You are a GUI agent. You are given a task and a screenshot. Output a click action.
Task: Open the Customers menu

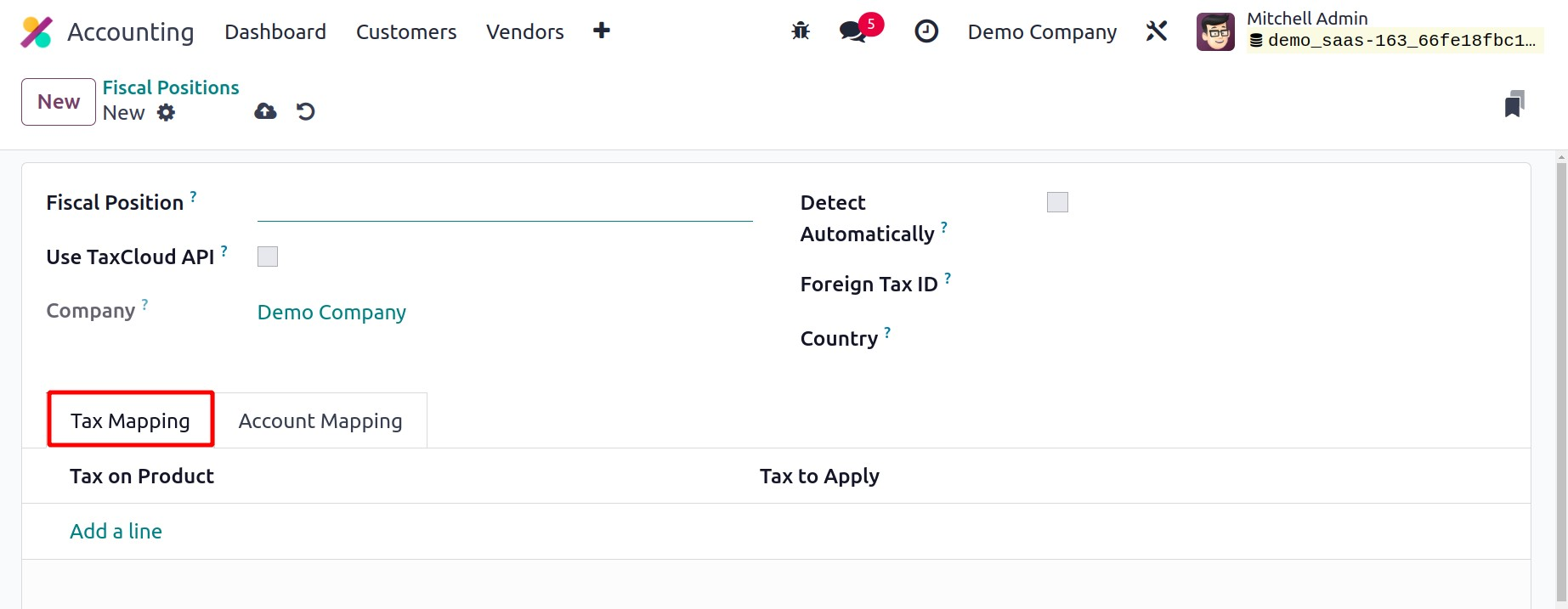[x=406, y=32]
